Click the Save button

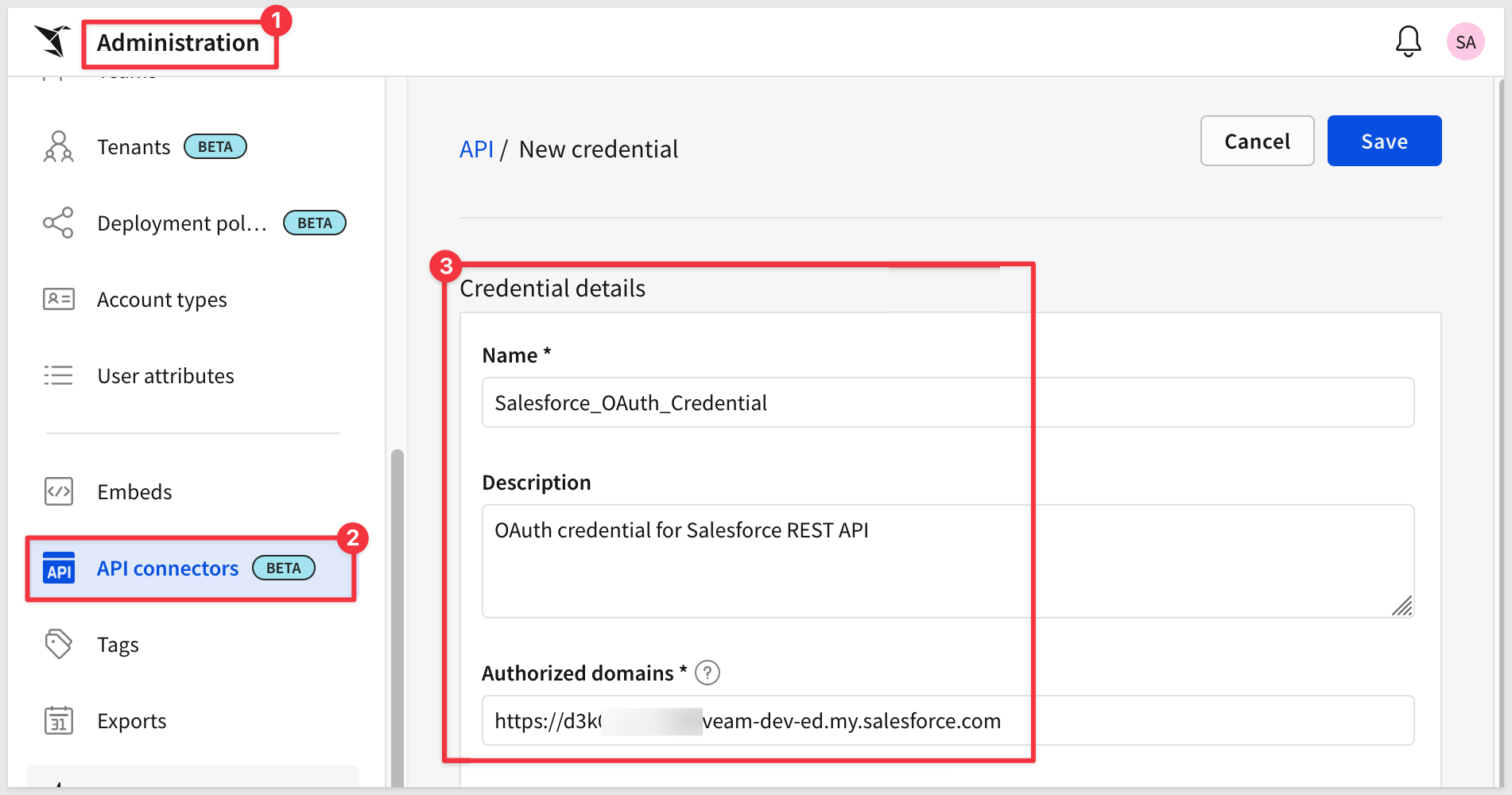tap(1383, 142)
